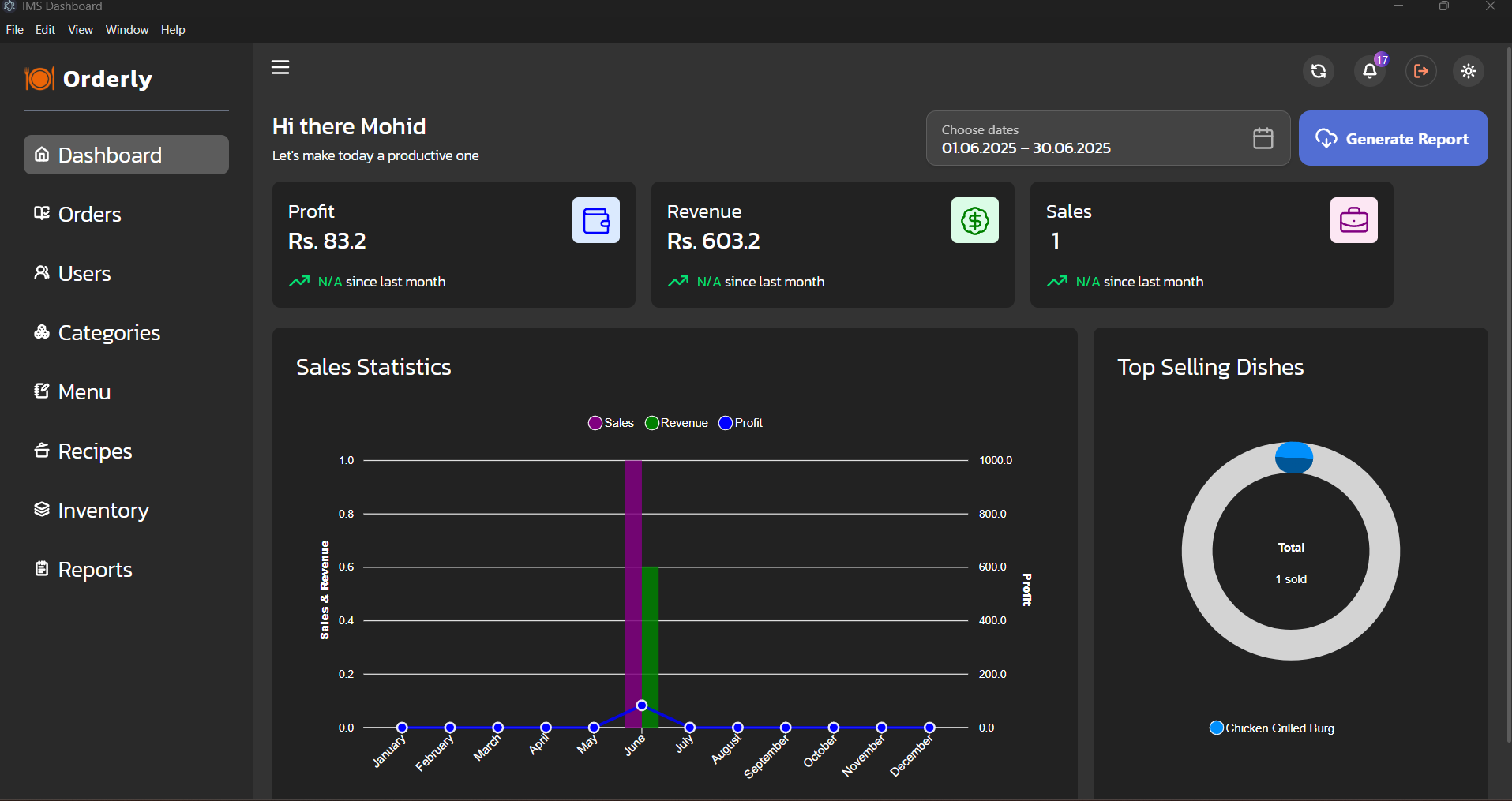Click the Menu sidebar icon
The image size is (1512, 801).
[42, 391]
